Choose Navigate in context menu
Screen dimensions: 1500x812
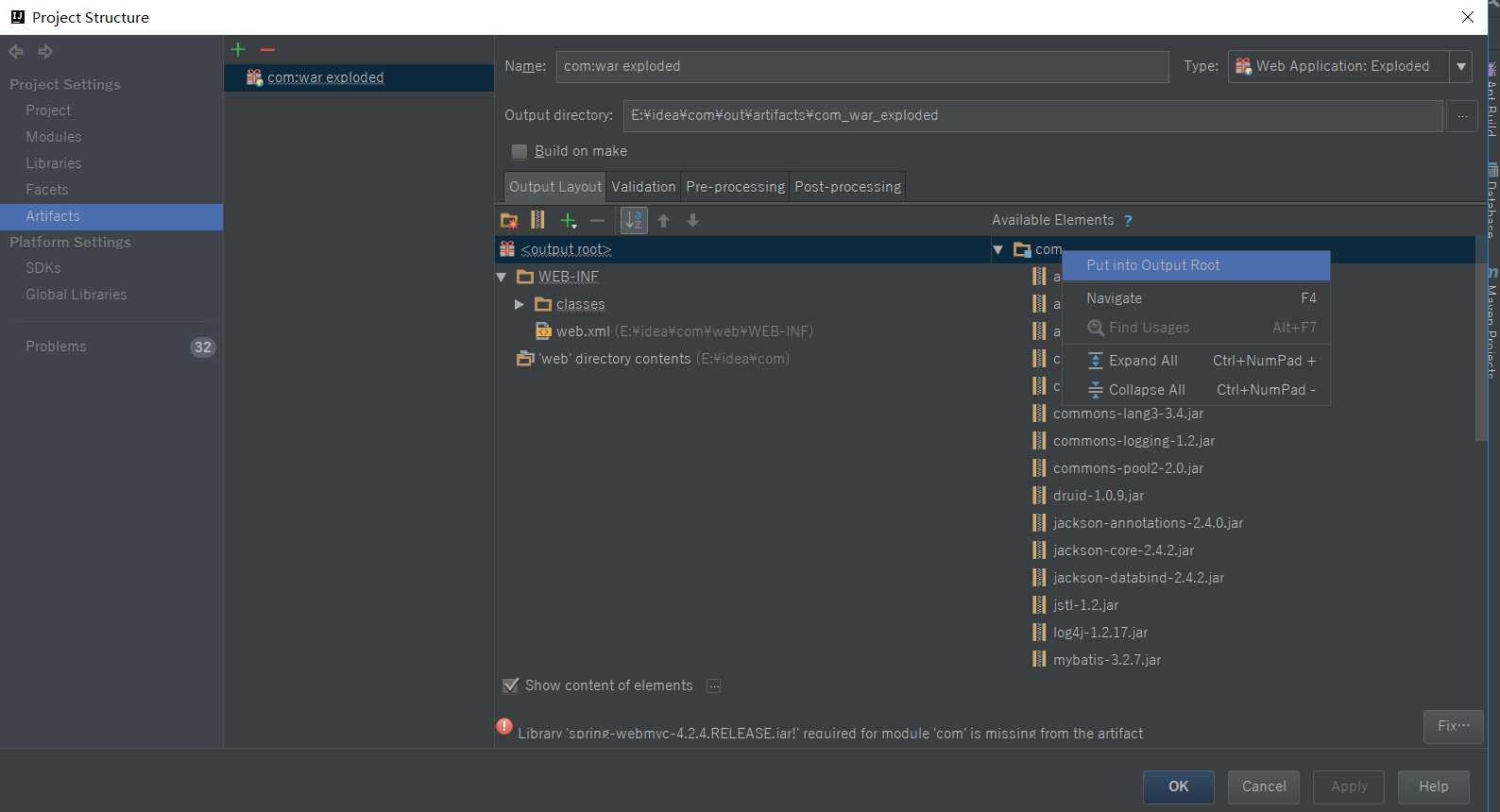1196,298
